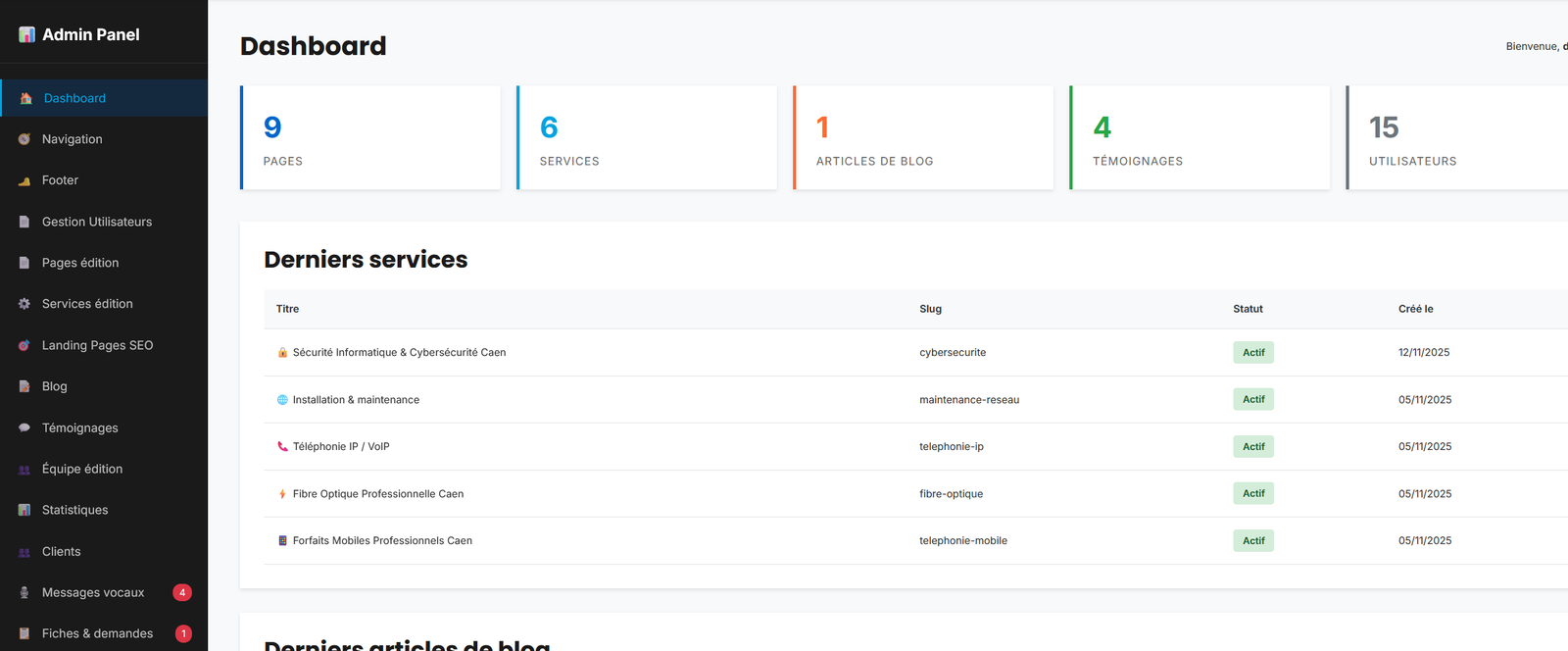Select the 9 Pages stat card
Image resolution: width=1568 pixels, height=651 pixels.
coord(370,137)
